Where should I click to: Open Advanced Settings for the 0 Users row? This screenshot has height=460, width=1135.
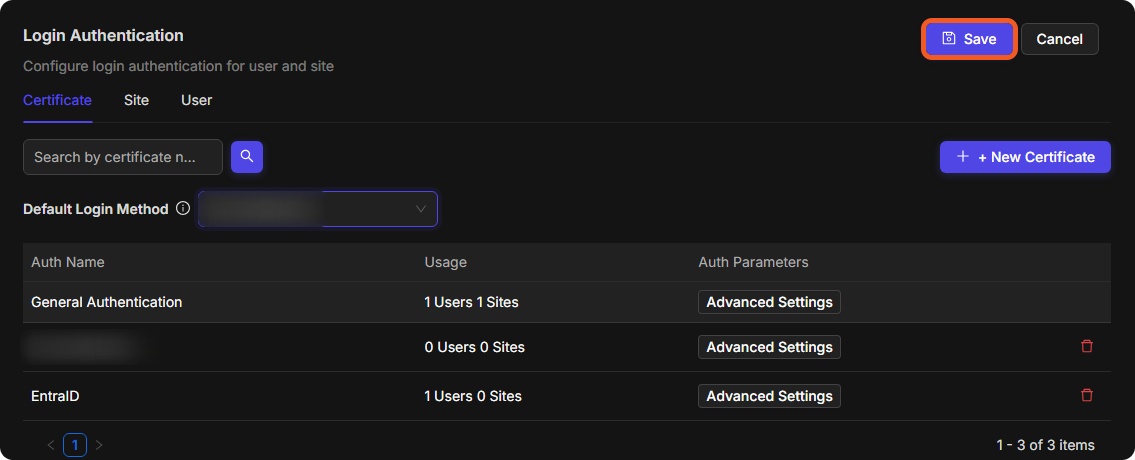pos(769,347)
